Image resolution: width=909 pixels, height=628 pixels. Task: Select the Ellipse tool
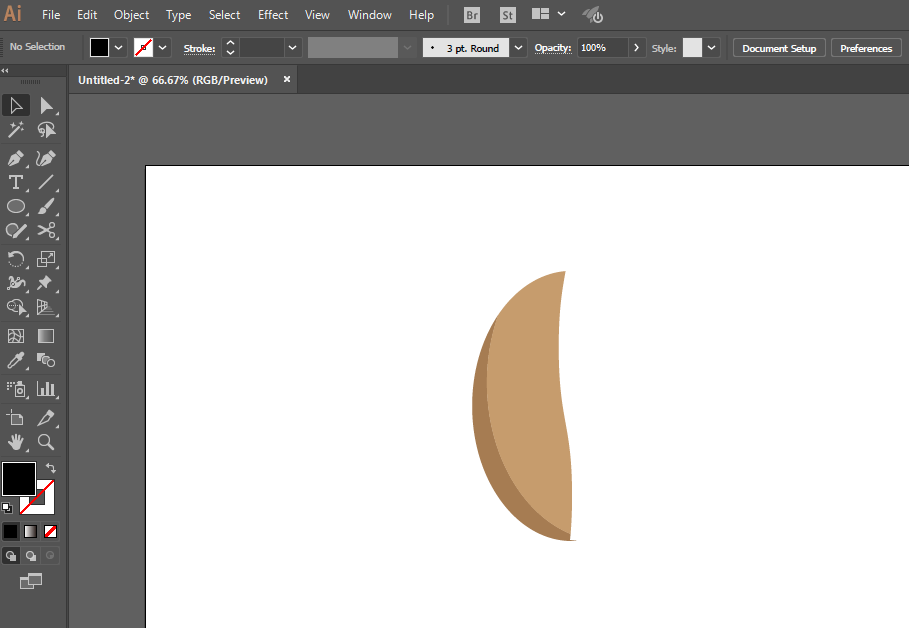coord(16,206)
